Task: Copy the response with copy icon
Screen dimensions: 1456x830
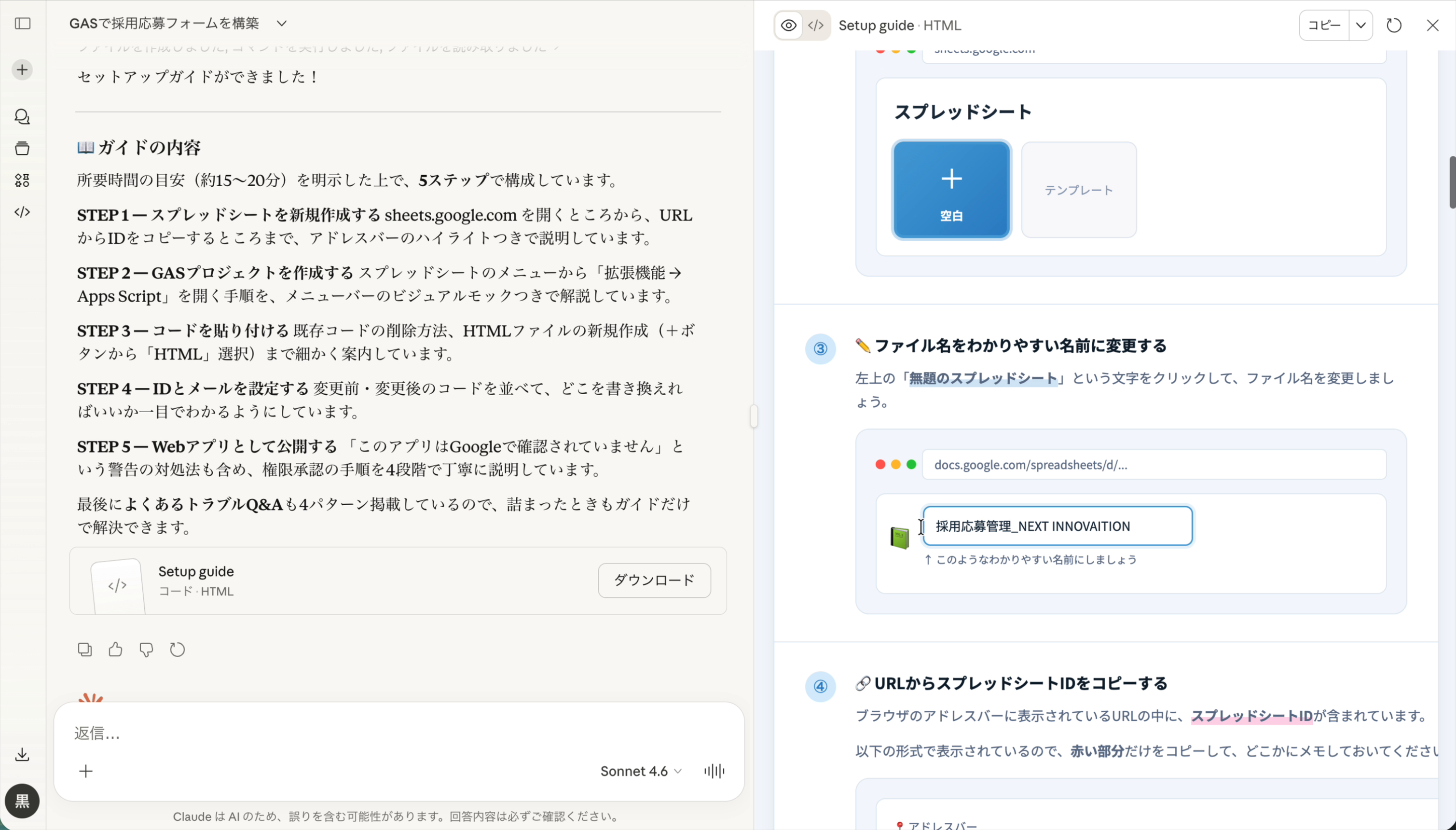Action: [x=84, y=650]
